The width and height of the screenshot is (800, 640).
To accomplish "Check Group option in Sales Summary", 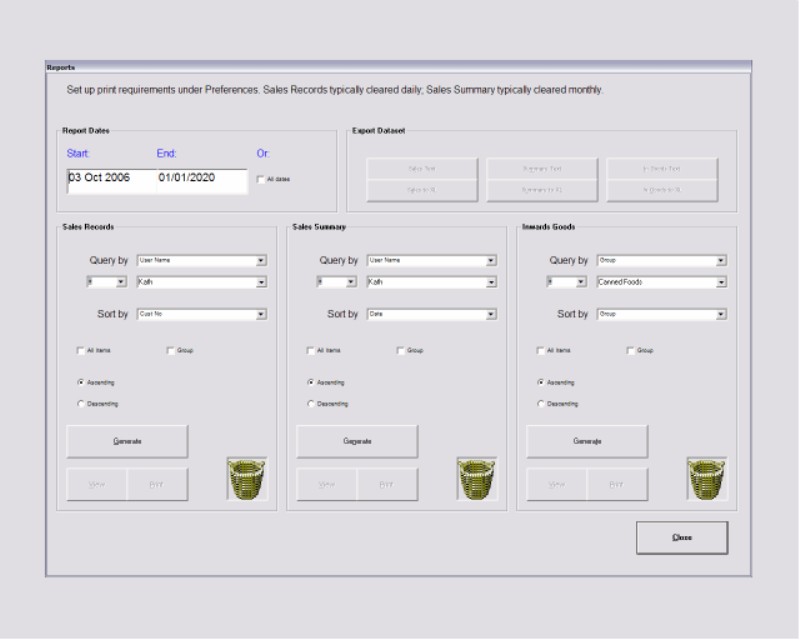I will pos(401,351).
